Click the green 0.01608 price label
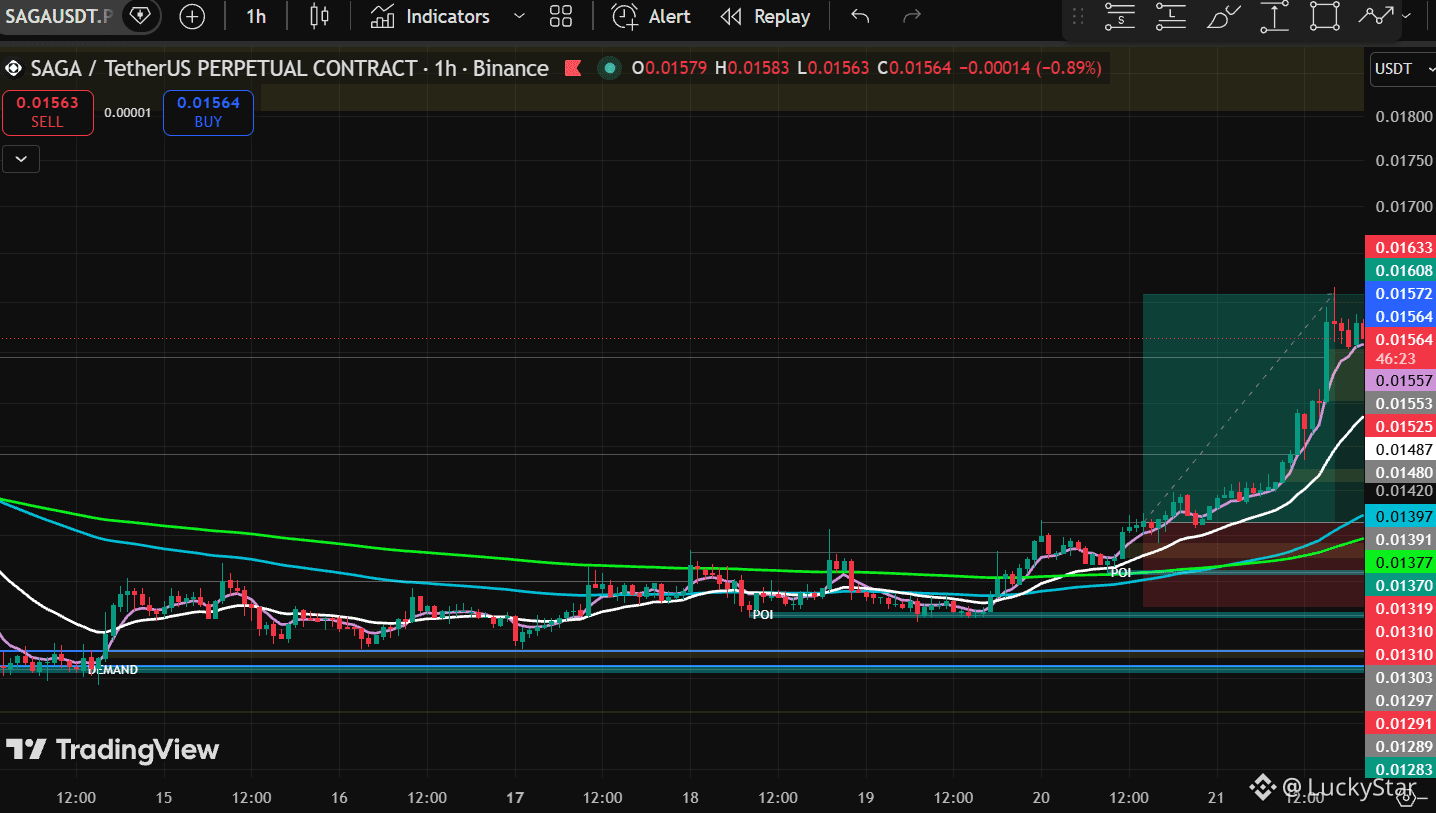The height and width of the screenshot is (813, 1436). coord(1400,270)
